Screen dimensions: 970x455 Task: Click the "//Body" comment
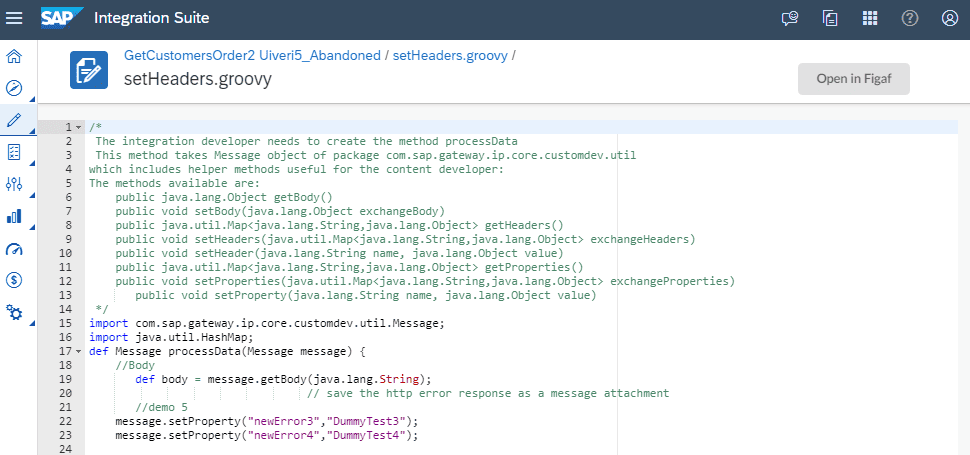coord(135,365)
